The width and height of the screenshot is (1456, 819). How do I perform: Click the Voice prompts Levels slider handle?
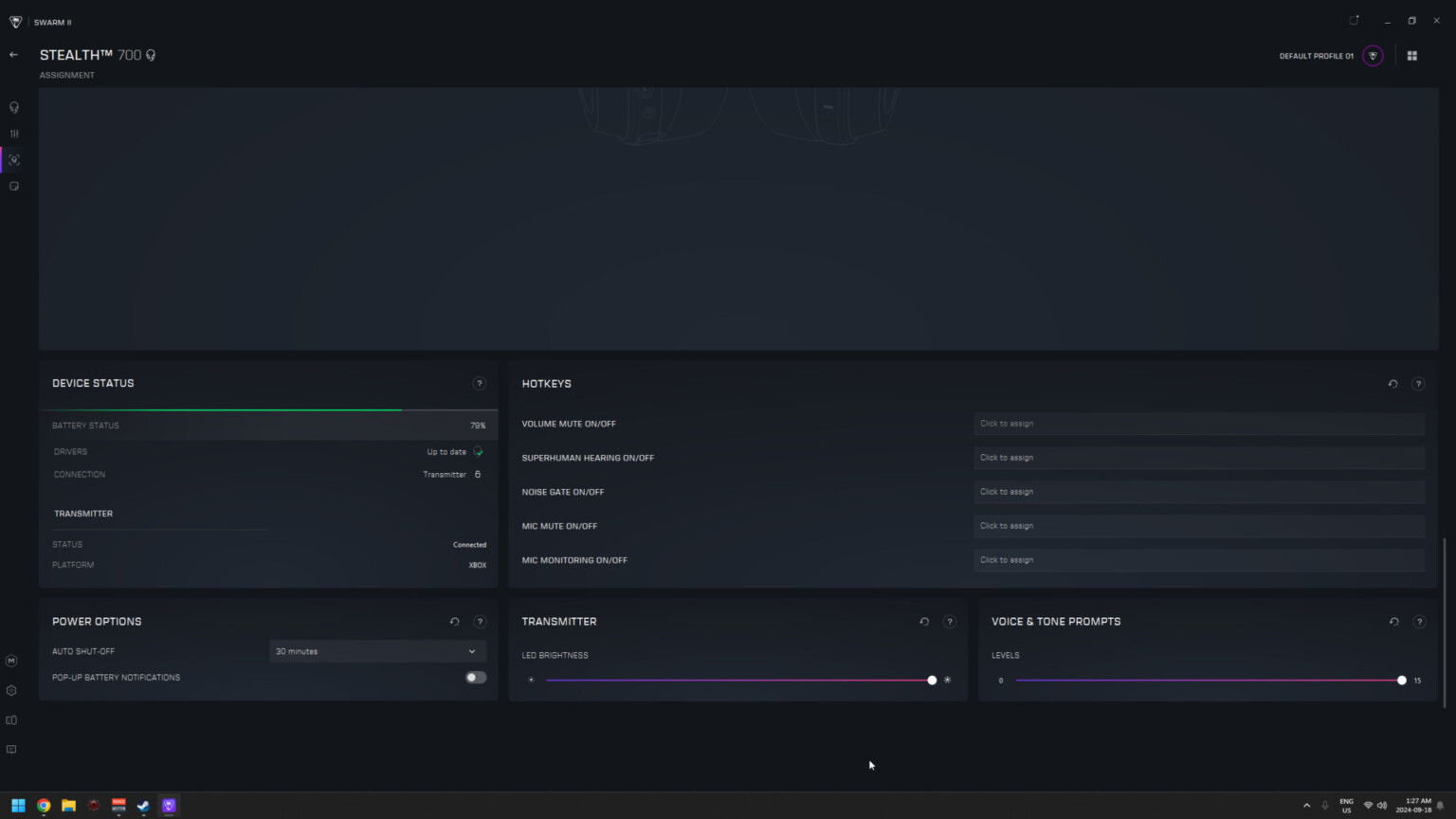point(1401,681)
